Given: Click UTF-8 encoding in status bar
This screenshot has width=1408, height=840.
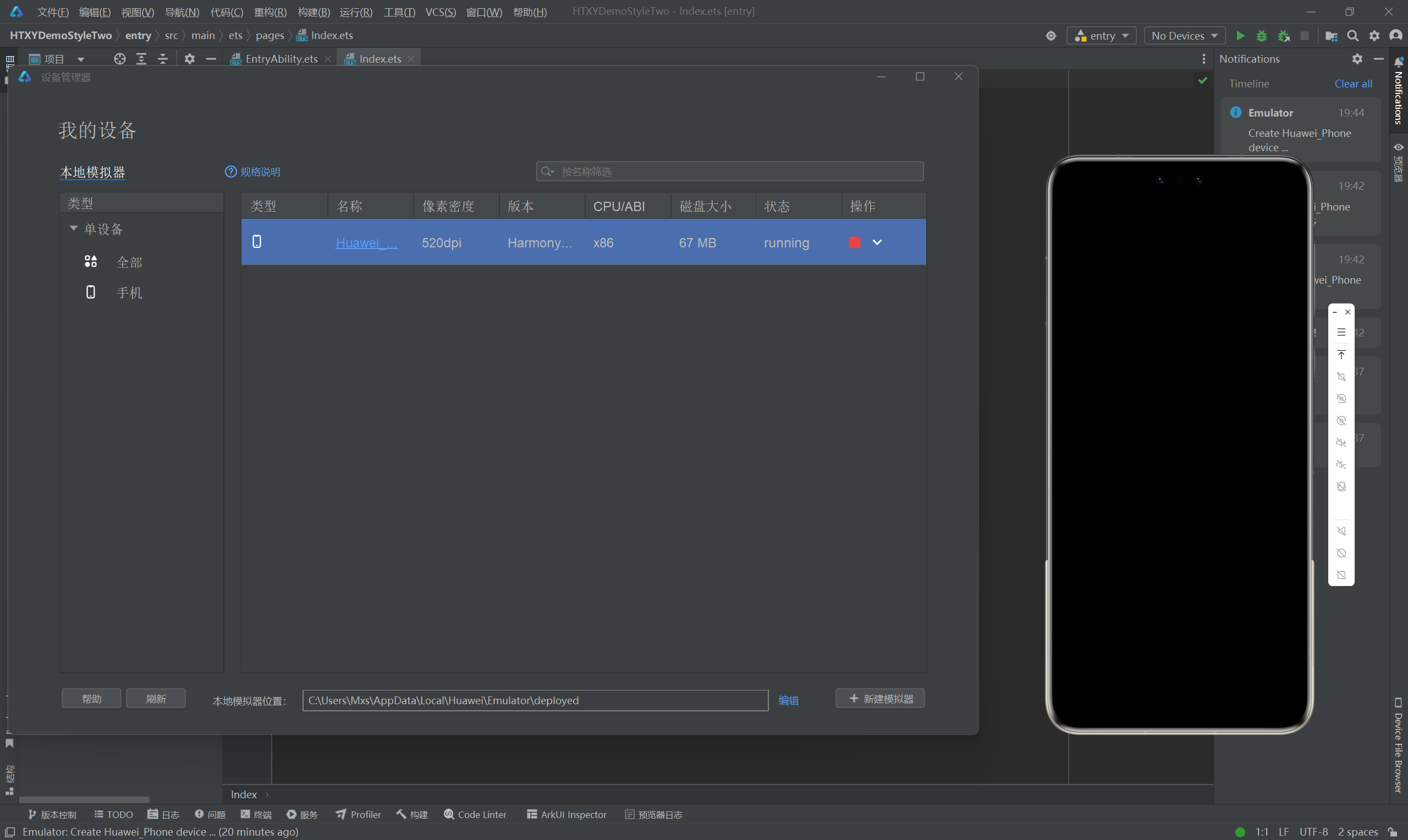Looking at the screenshot, I should pos(1313,832).
